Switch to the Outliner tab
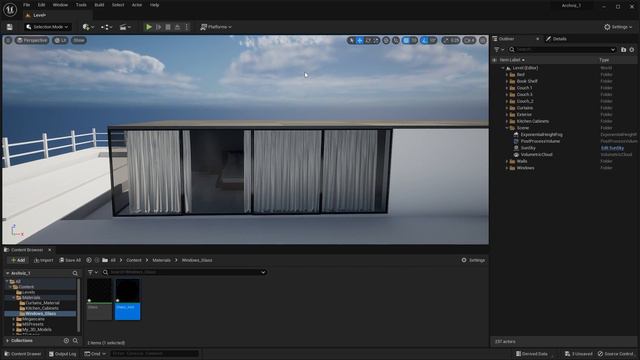The width and height of the screenshot is (640, 360). (506, 39)
